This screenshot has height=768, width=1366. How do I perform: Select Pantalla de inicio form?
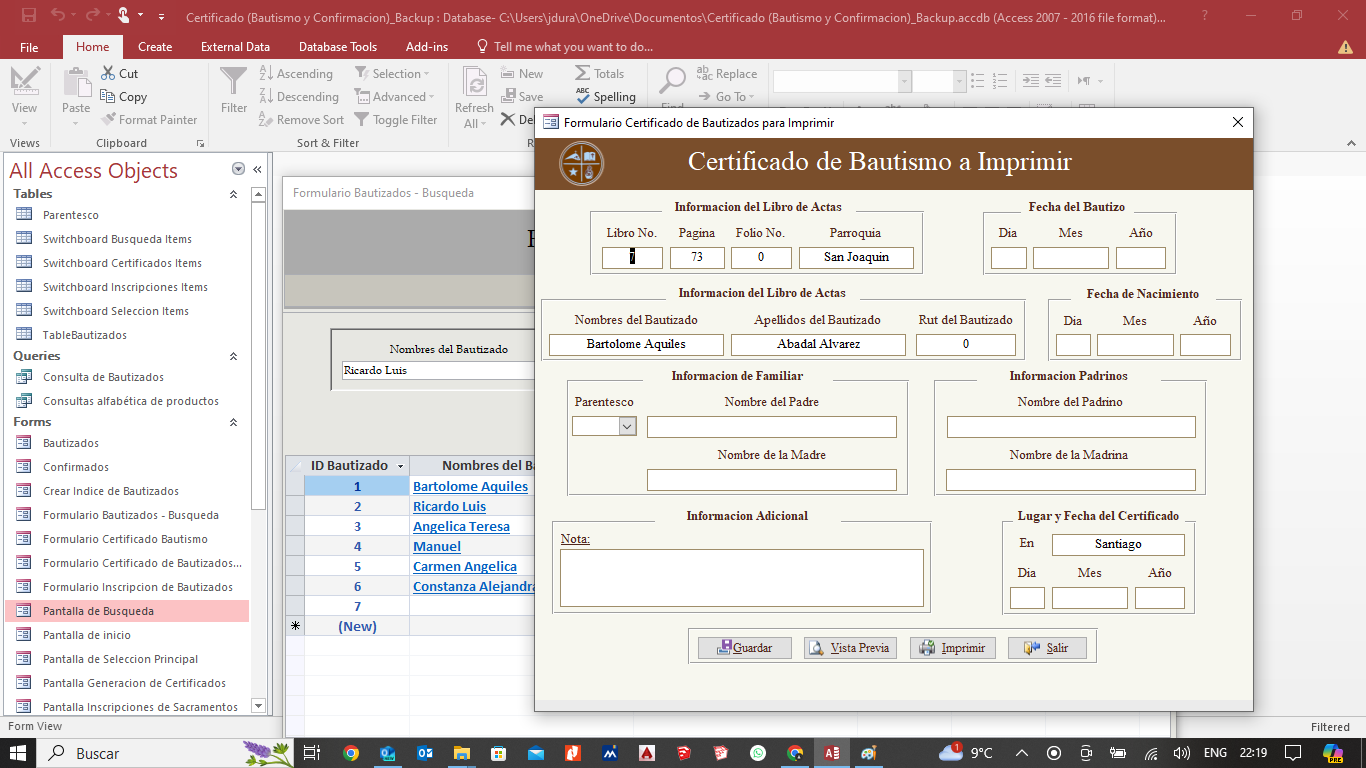(x=87, y=635)
